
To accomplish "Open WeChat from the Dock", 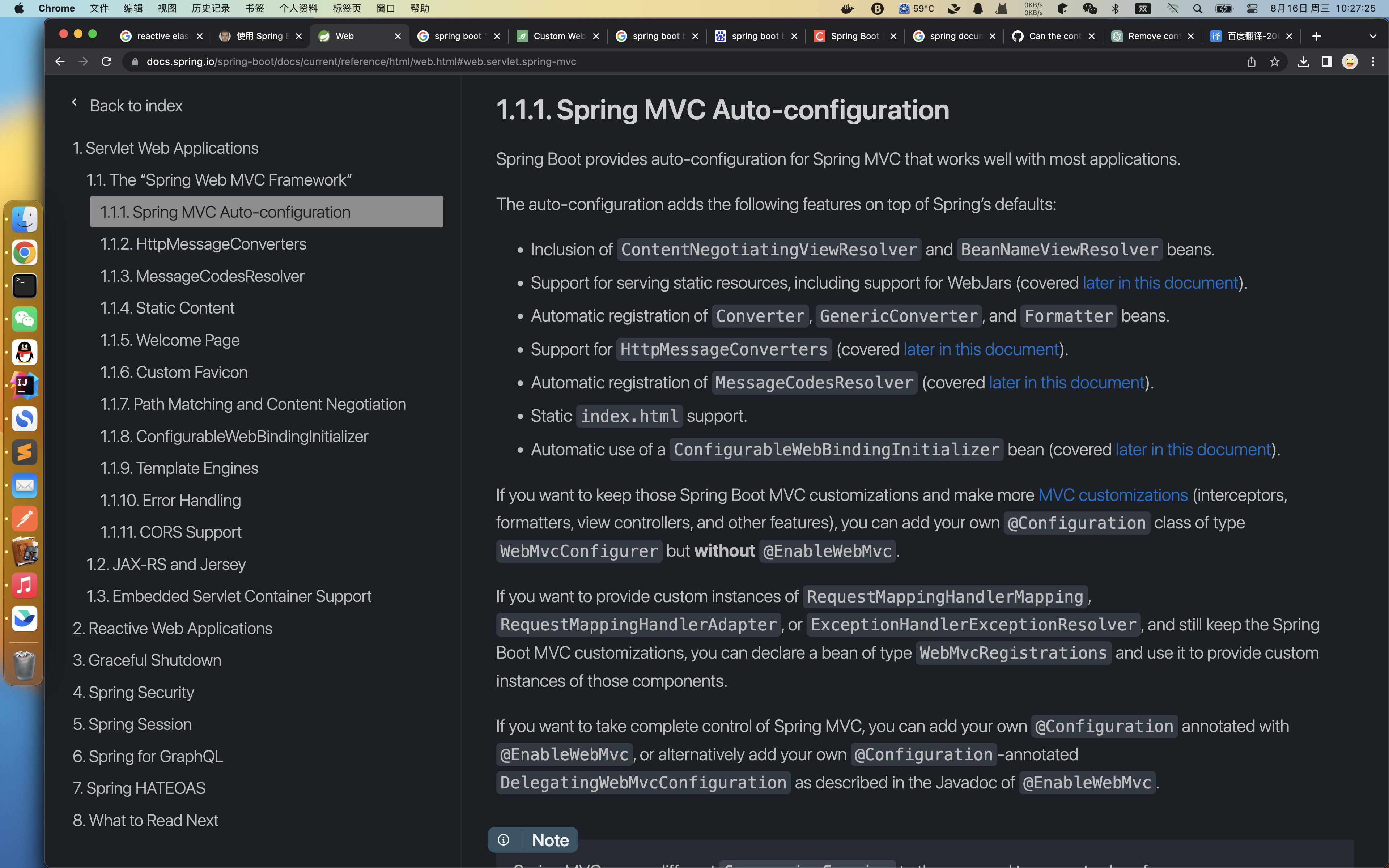I will tap(24, 319).
